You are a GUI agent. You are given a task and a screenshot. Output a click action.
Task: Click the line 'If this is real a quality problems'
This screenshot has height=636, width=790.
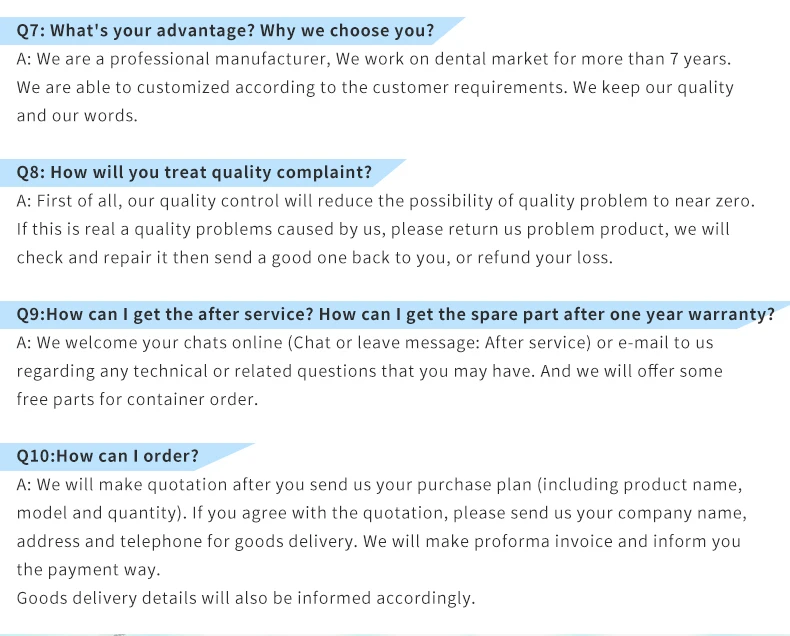373,229
